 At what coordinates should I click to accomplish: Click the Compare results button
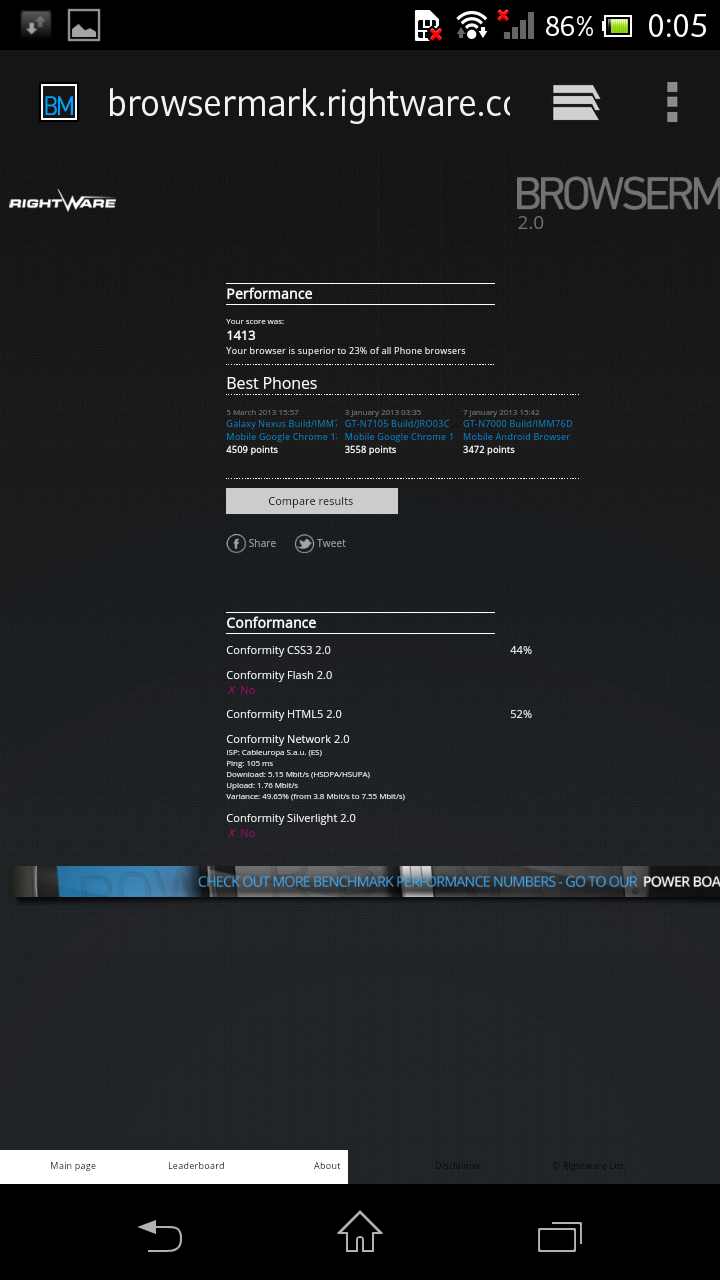click(311, 501)
